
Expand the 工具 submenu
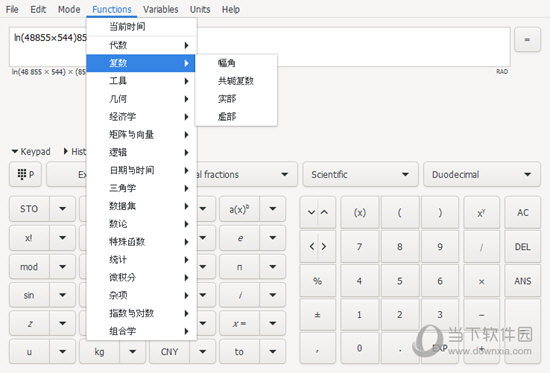[x=141, y=81]
